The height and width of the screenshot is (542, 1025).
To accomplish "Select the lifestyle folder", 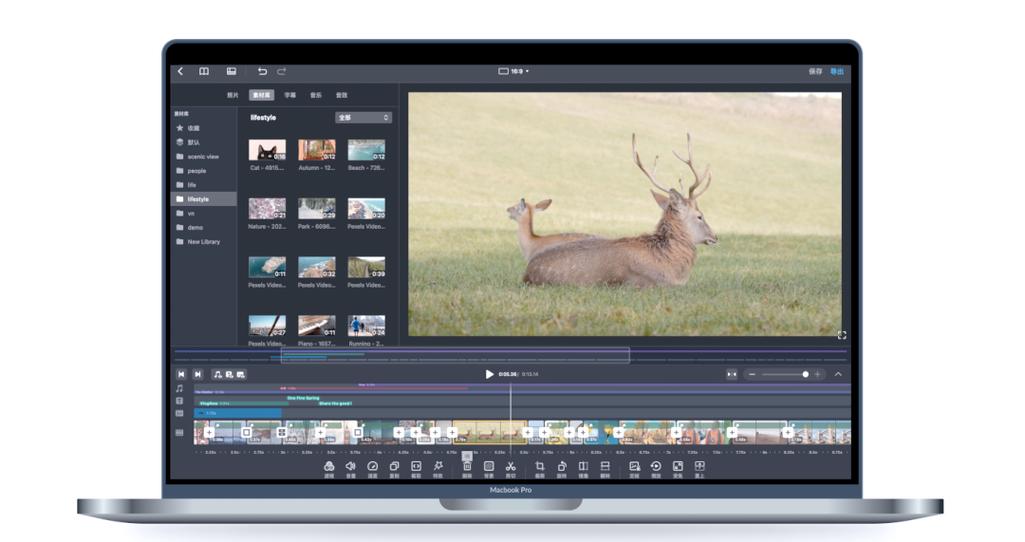I will (203, 199).
